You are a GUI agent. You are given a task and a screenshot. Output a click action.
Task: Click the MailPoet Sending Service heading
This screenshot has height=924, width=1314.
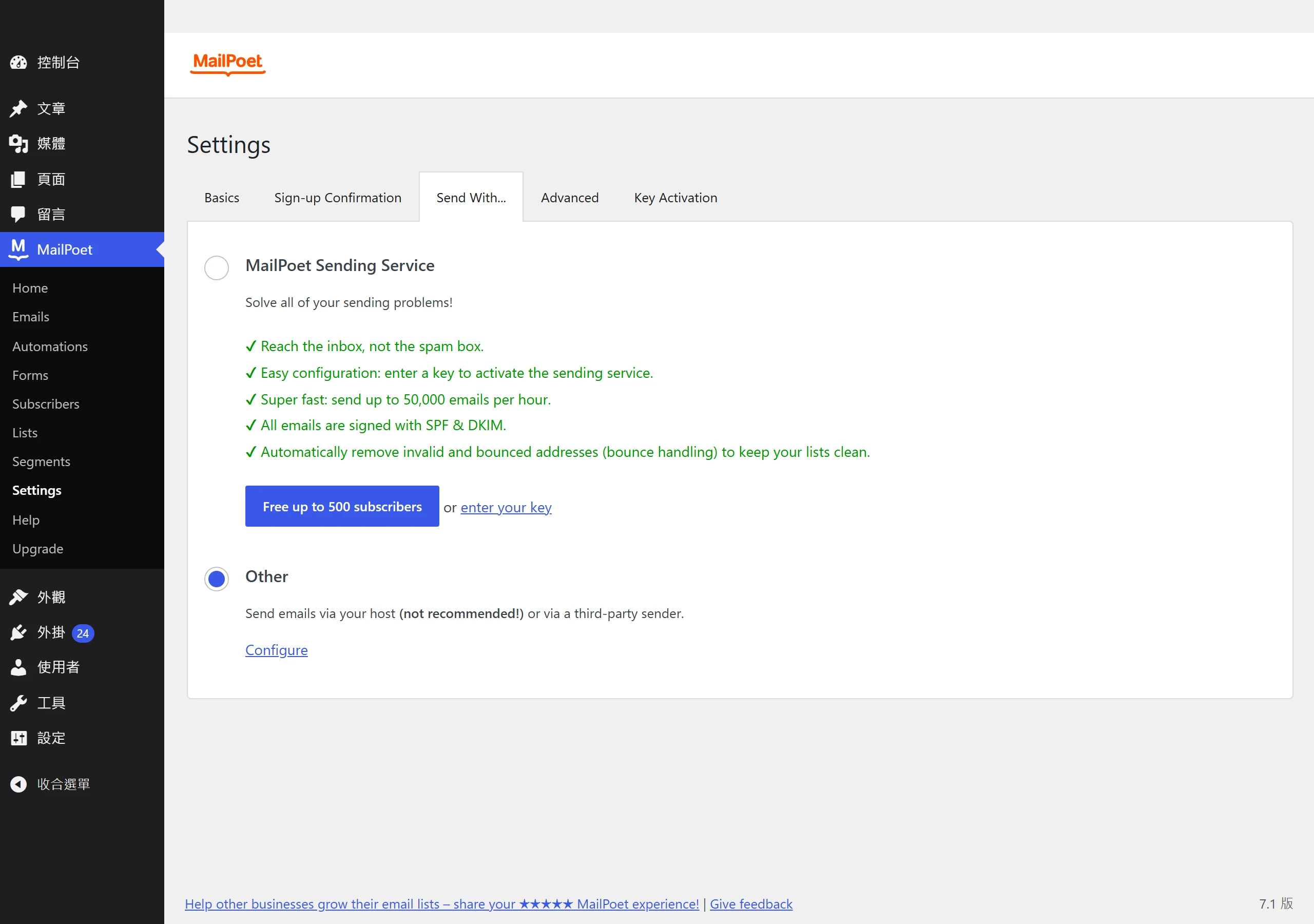pyautogui.click(x=340, y=265)
